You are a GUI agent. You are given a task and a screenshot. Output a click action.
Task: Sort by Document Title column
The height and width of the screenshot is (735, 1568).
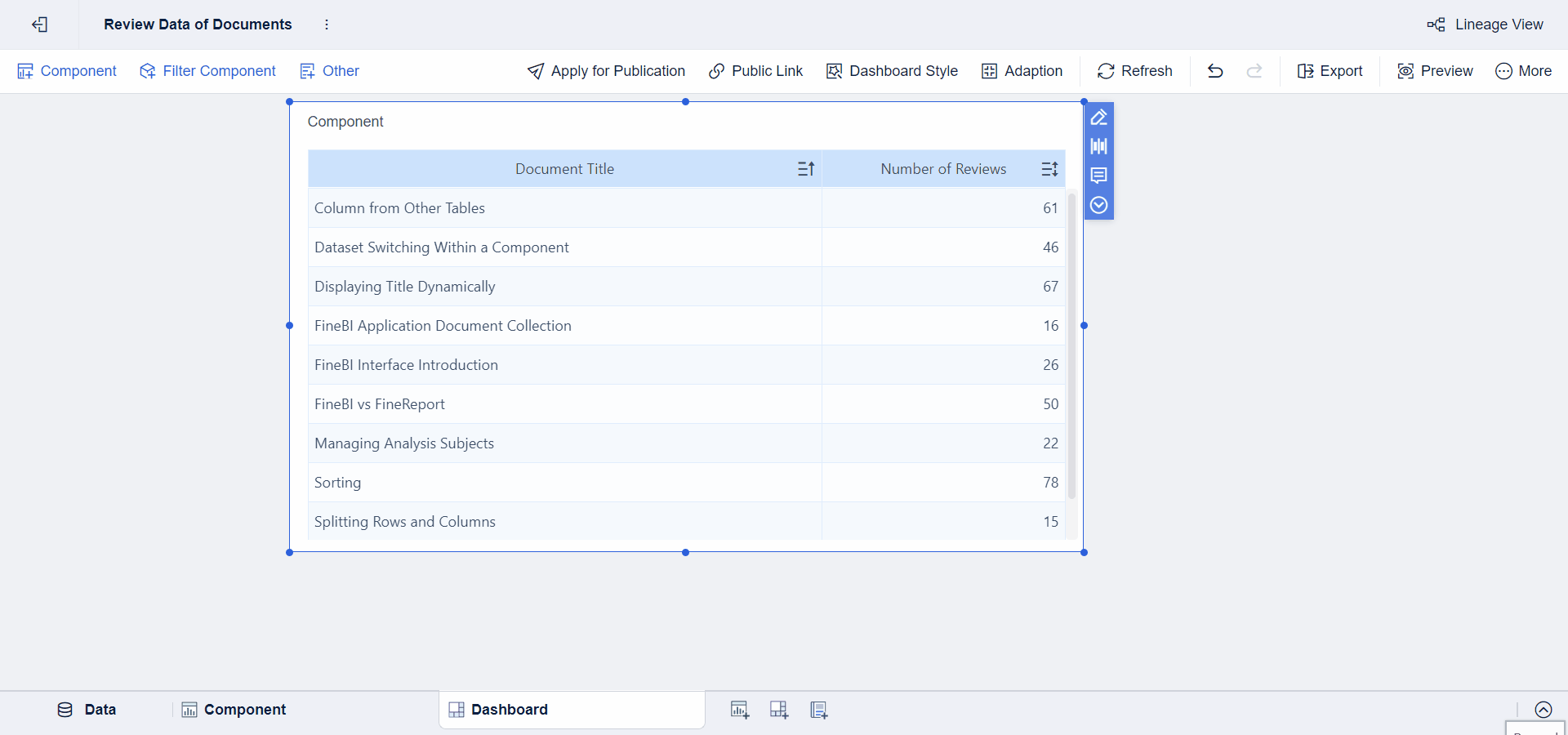tap(806, 169)
